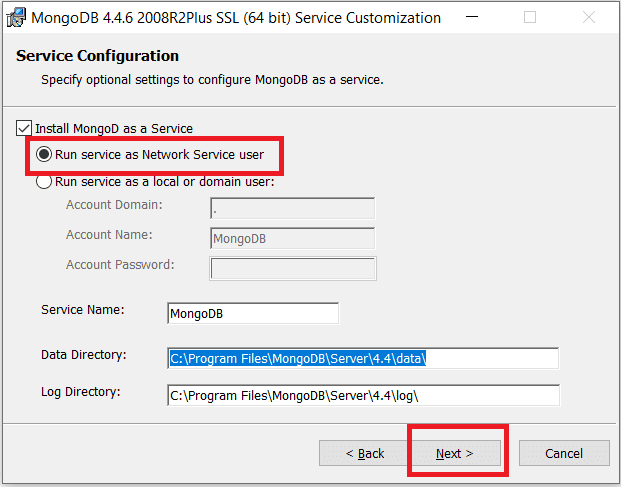Click the Account Domain text box

pos(293,208)
